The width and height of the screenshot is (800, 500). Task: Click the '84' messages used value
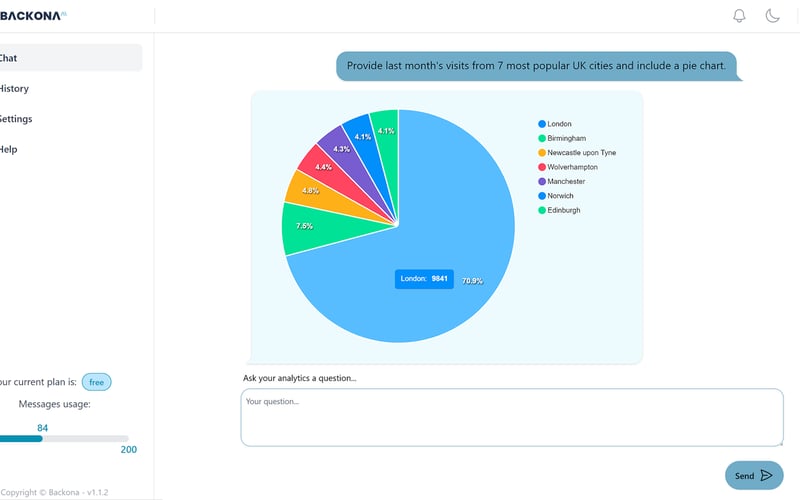42,428
